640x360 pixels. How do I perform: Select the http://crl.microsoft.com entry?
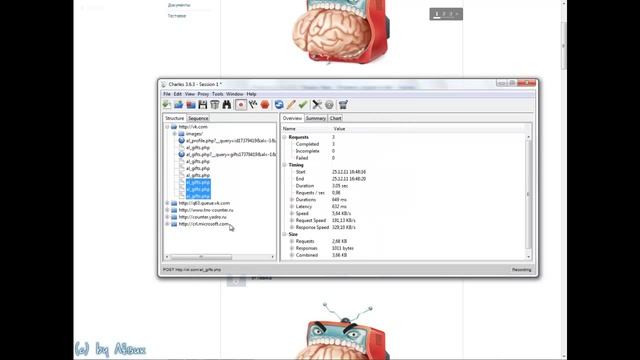pyautogui.click(x=204, y=224)
